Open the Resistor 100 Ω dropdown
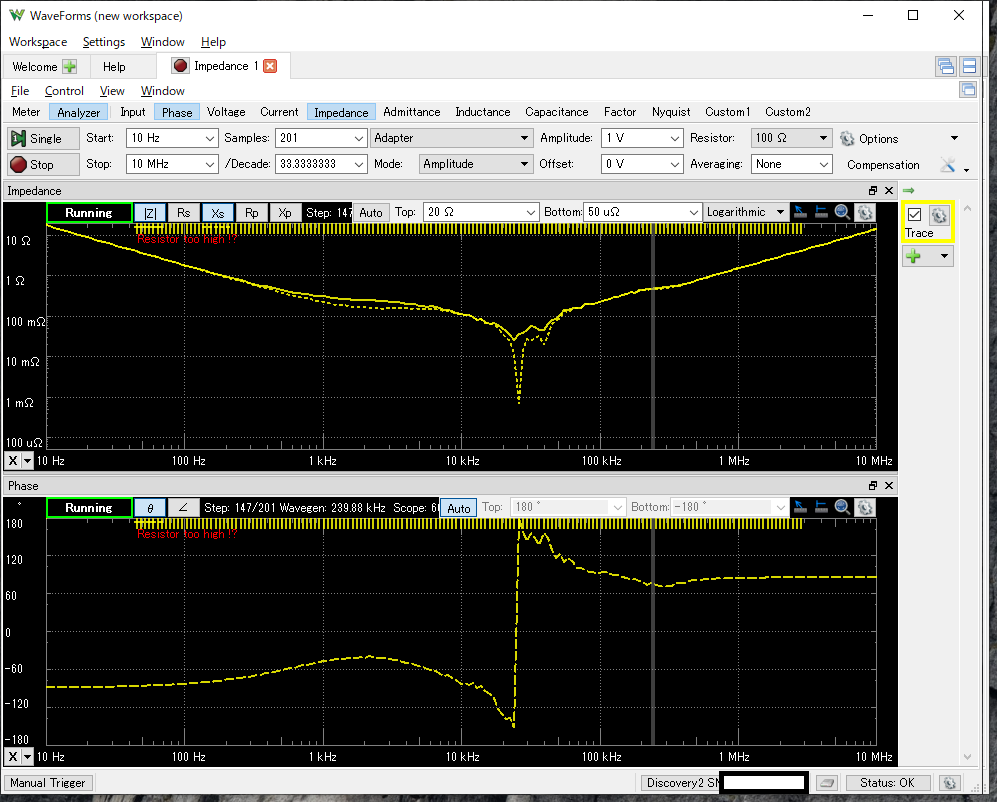The image size is (997, 802). click(x=792, y=138)
